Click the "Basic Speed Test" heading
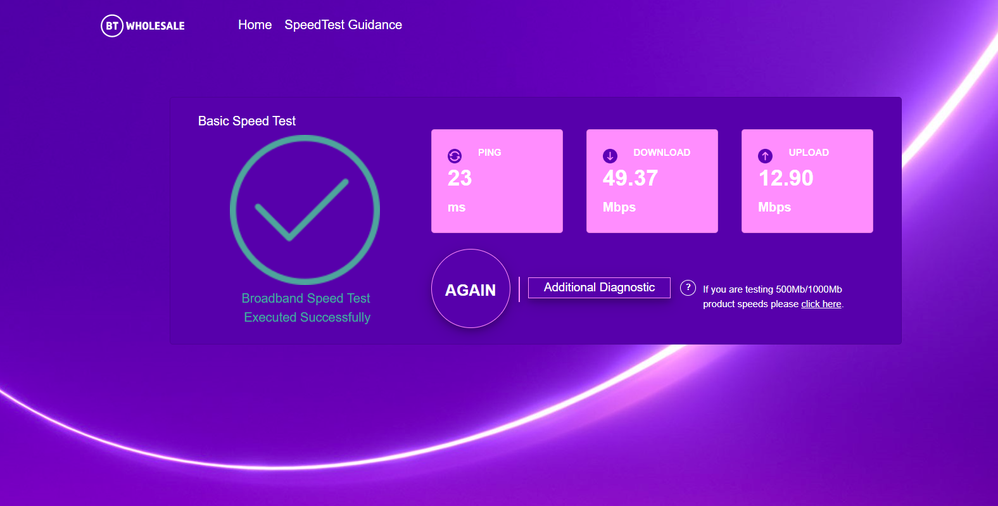This screenshot has width=998, height=506. (247, 121)
